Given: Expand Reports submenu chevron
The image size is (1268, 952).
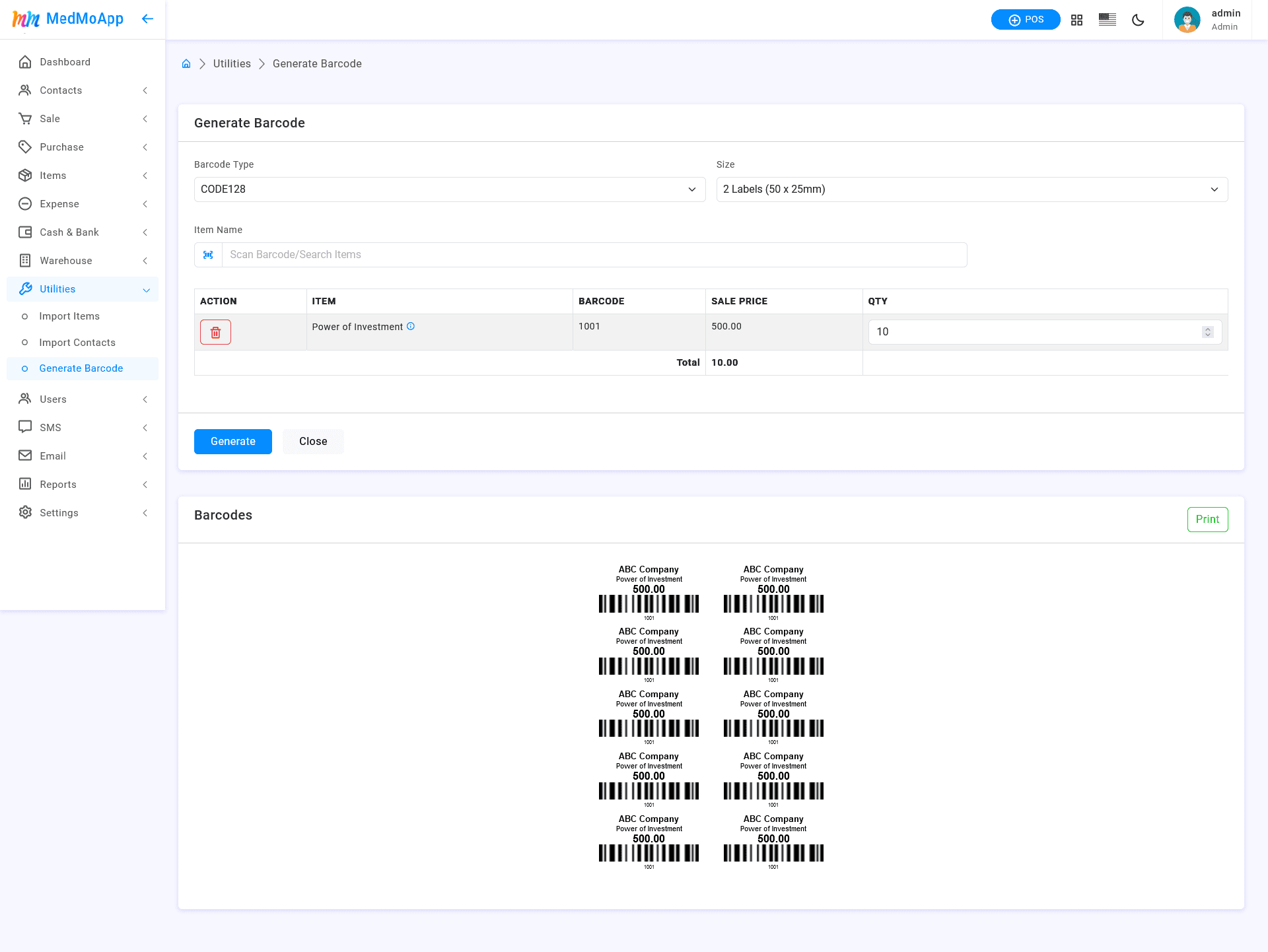Looking at the screenshot, I should [145, 485].
